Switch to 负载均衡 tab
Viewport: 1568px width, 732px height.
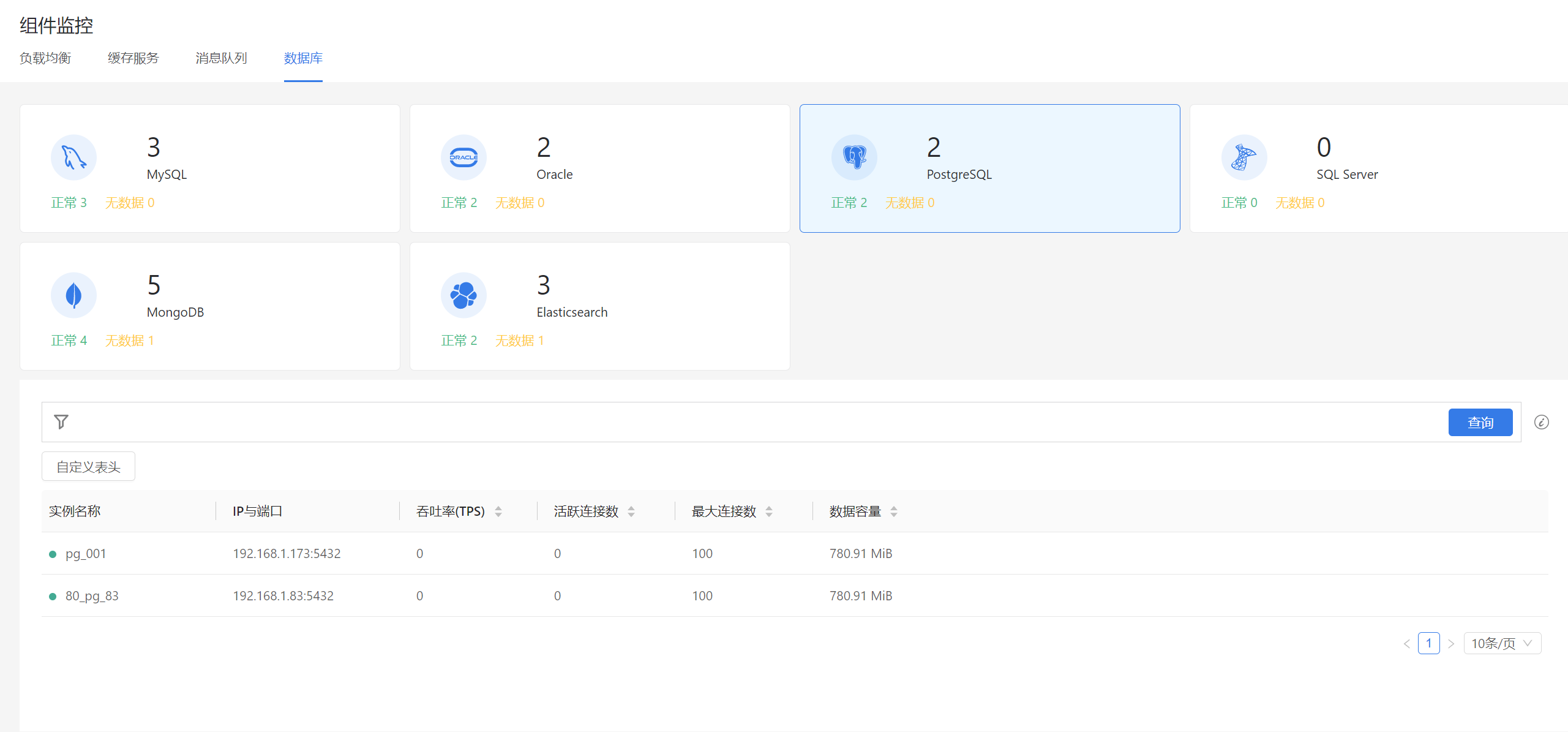point(45,58)
